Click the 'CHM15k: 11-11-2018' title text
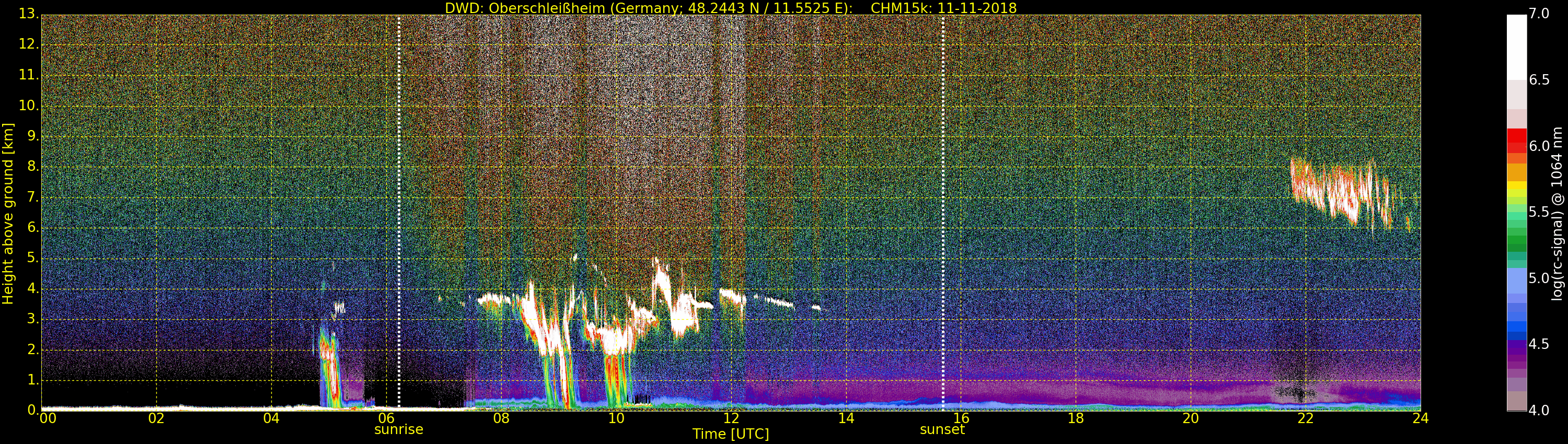This screenshot has height=444, width=1568. pyautogui.click(x=943, y=8)
